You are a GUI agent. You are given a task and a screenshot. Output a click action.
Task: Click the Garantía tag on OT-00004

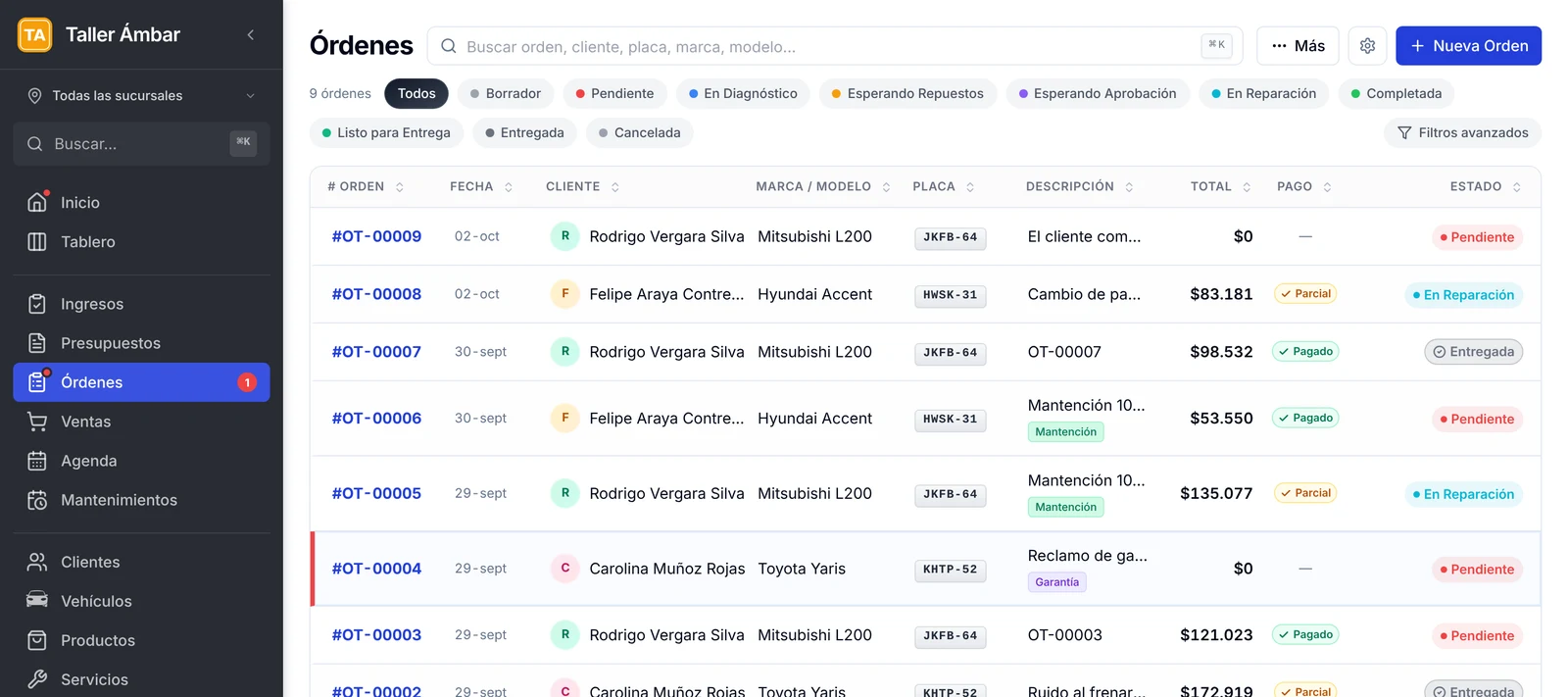[1056, 582]
